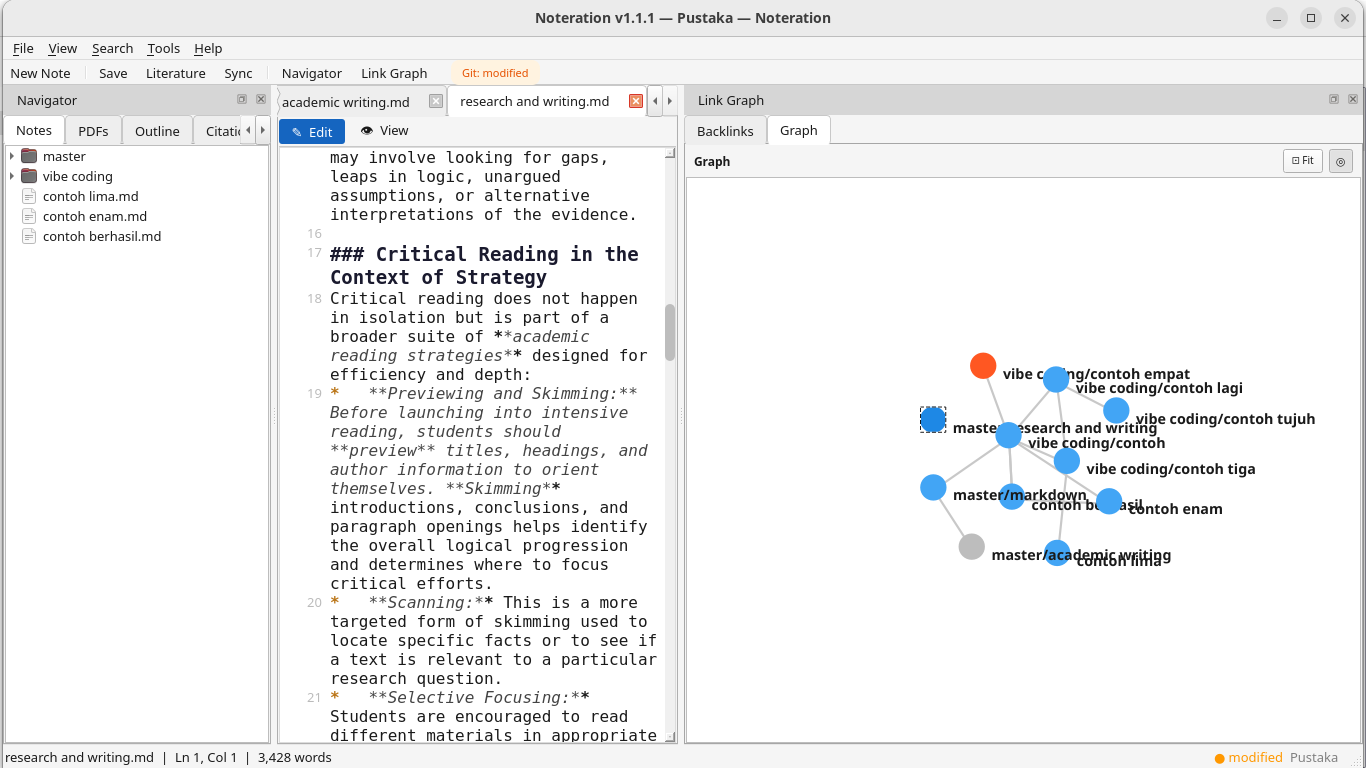Click Pustaka in the status bar
Image resolution: width=1366 pixels, height=768 pixels.
point(1314,757)
